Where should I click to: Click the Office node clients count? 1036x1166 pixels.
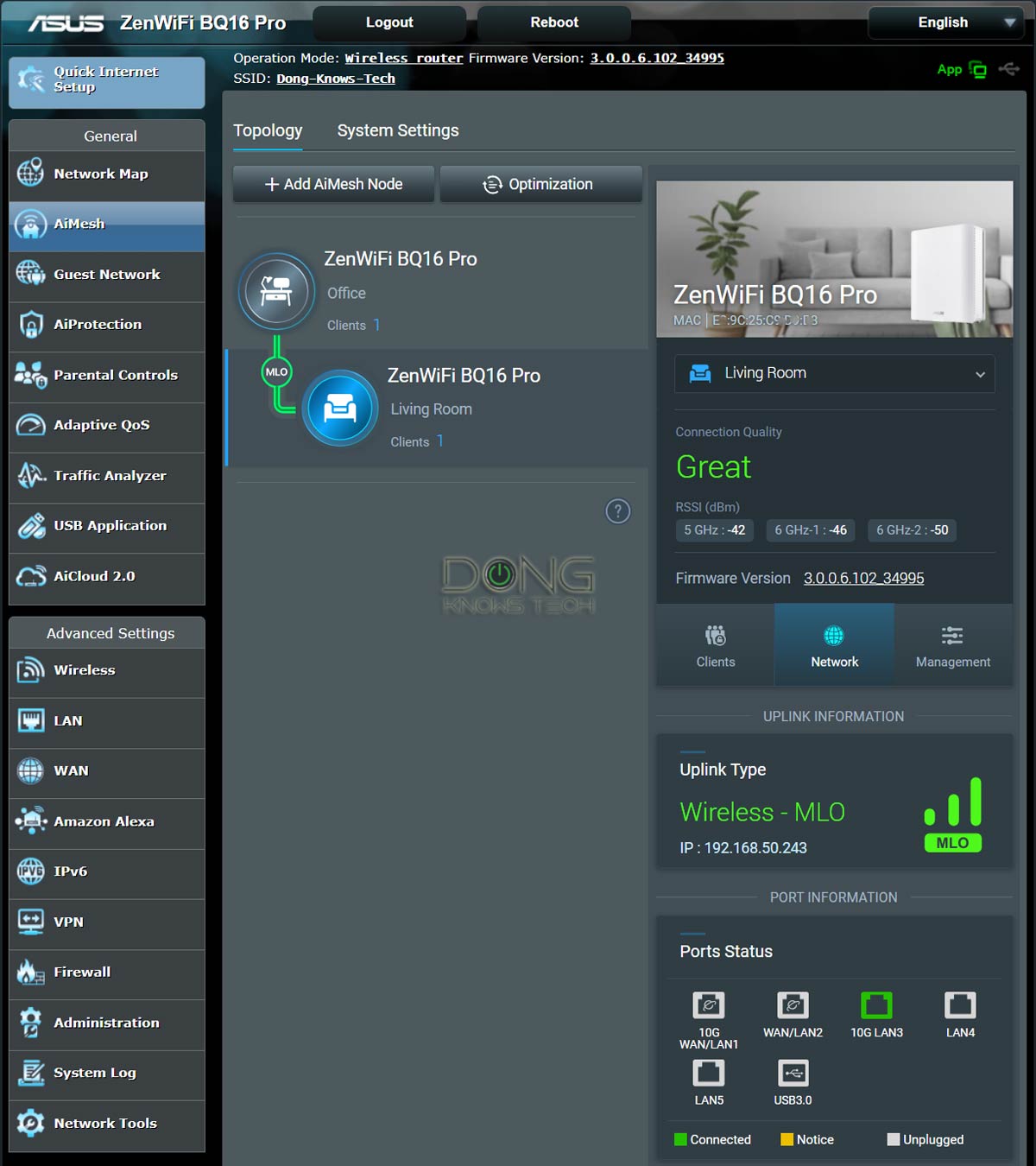[376, 325]
